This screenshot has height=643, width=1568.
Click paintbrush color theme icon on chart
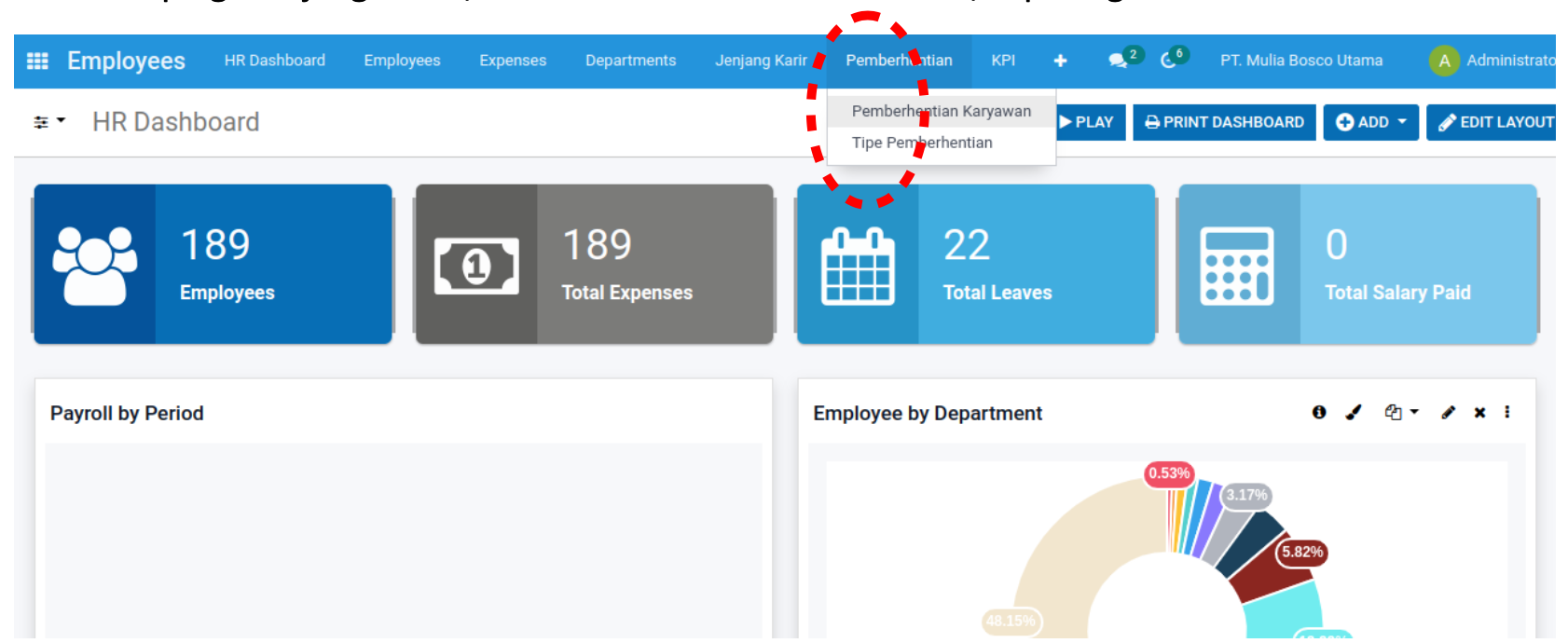1354,412
